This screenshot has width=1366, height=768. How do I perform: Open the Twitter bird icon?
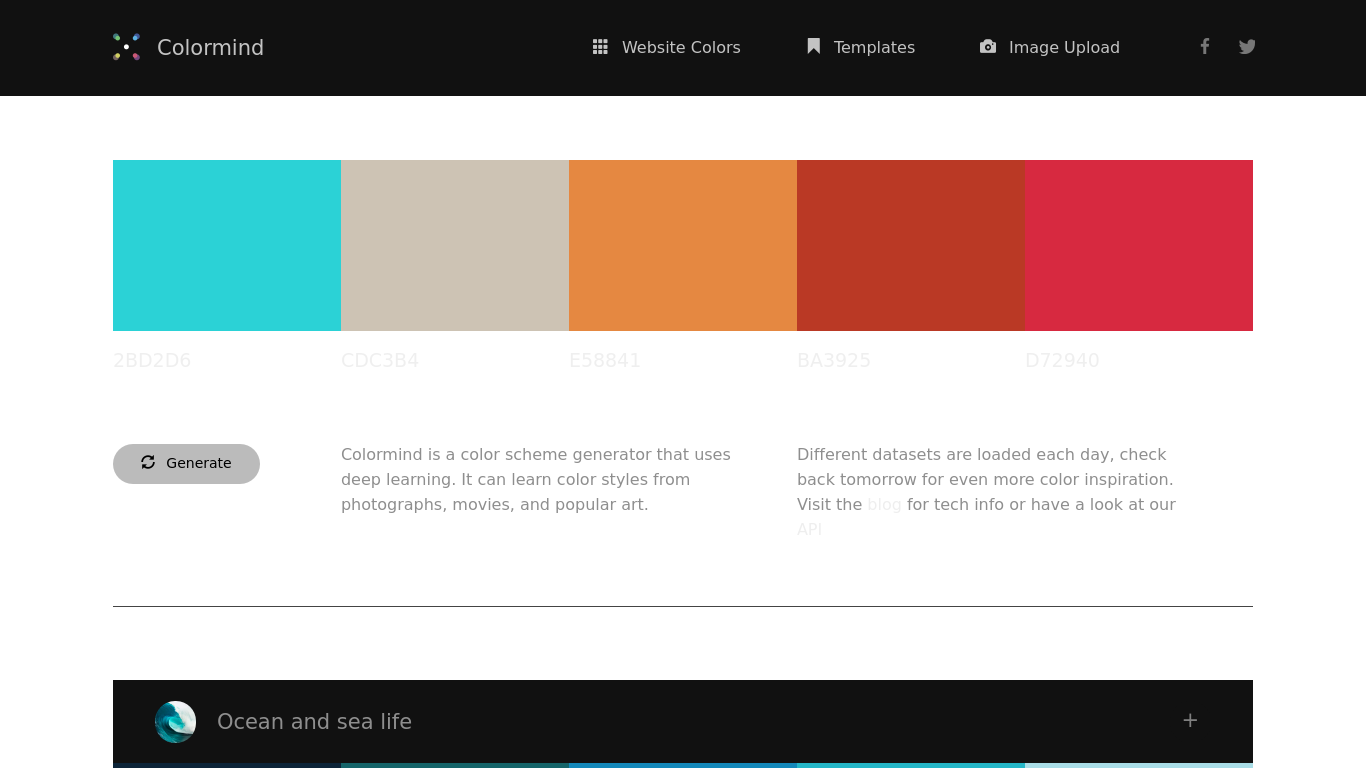1247,46
